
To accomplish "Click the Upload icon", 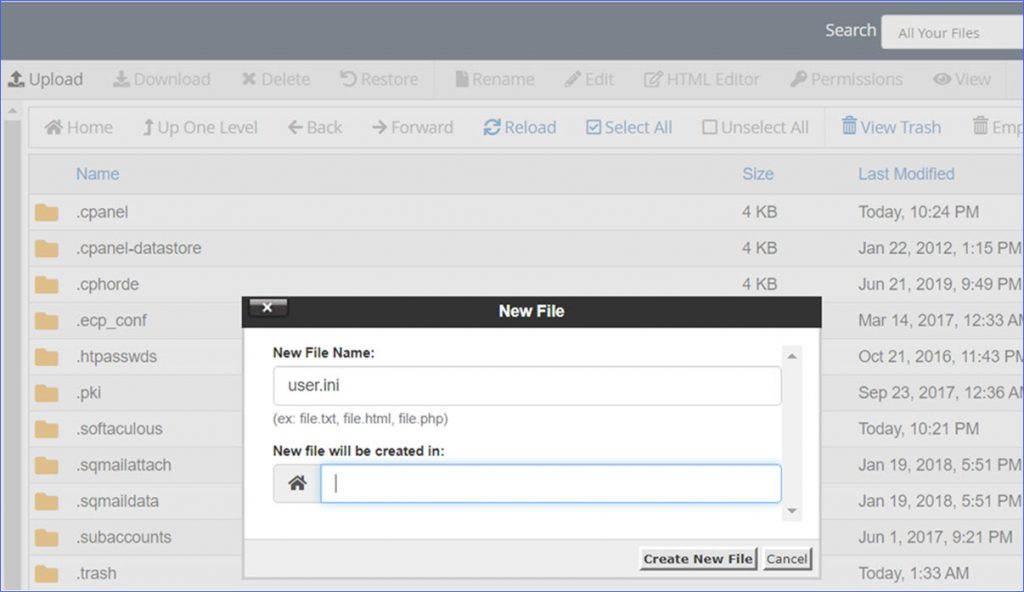I will 19,79.
